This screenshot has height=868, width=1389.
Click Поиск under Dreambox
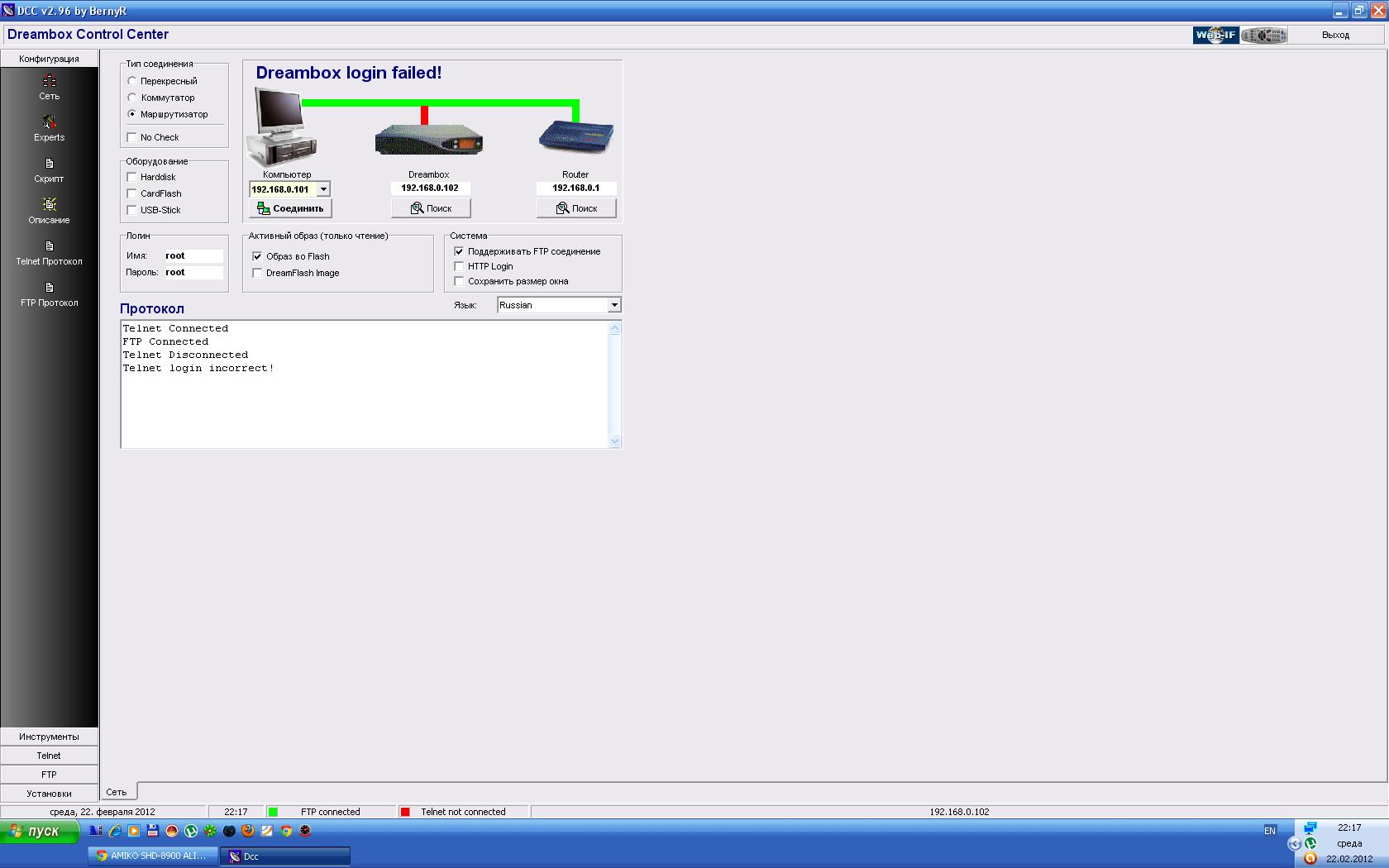click(431, 208)
